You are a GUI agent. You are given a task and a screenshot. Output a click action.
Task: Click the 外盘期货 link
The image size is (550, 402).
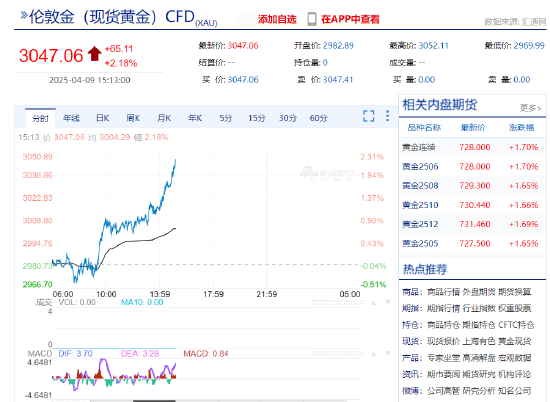coord(479,292)
